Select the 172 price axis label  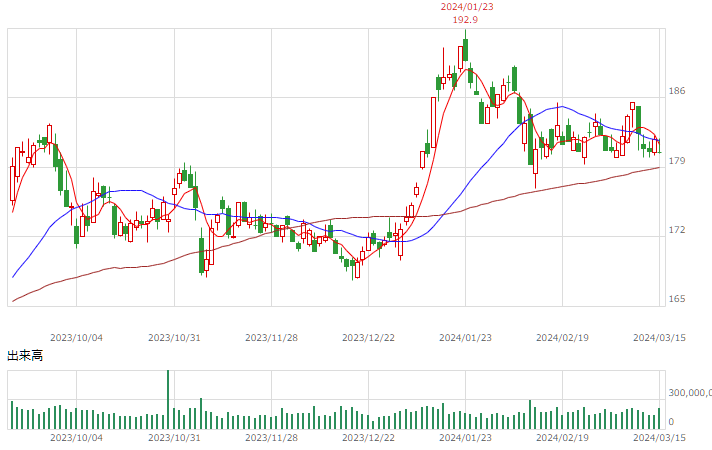677,230
